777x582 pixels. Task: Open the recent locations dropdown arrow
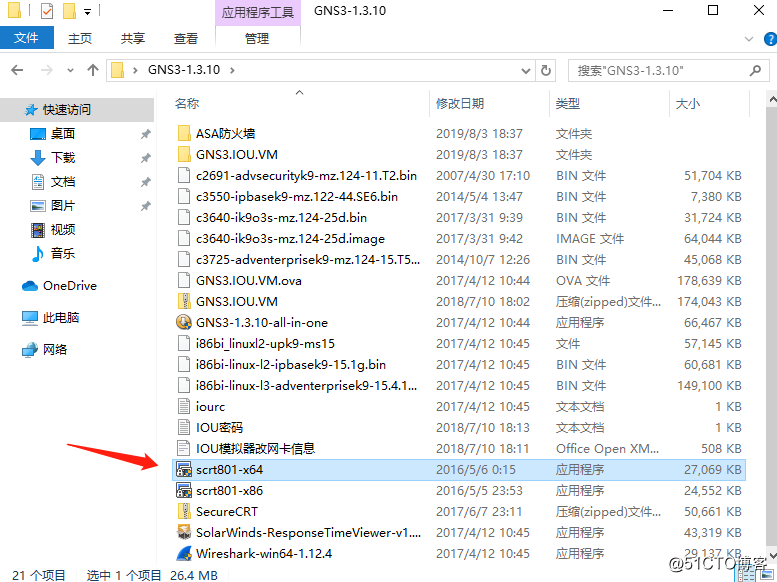coord(70,70)
